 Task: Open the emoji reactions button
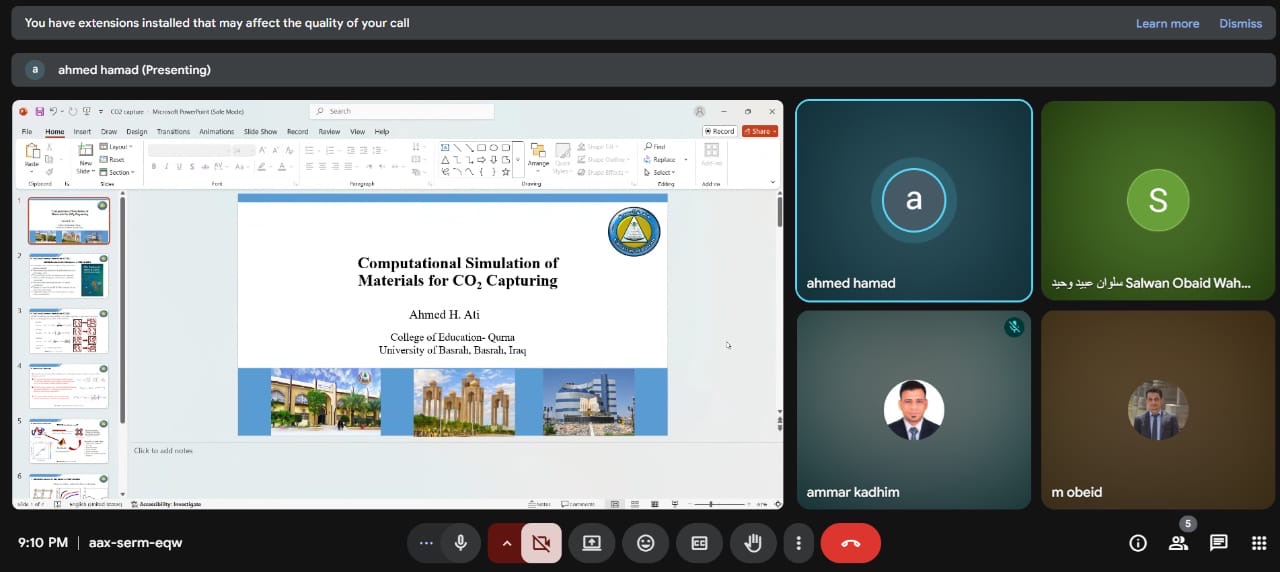coord(645,543)
